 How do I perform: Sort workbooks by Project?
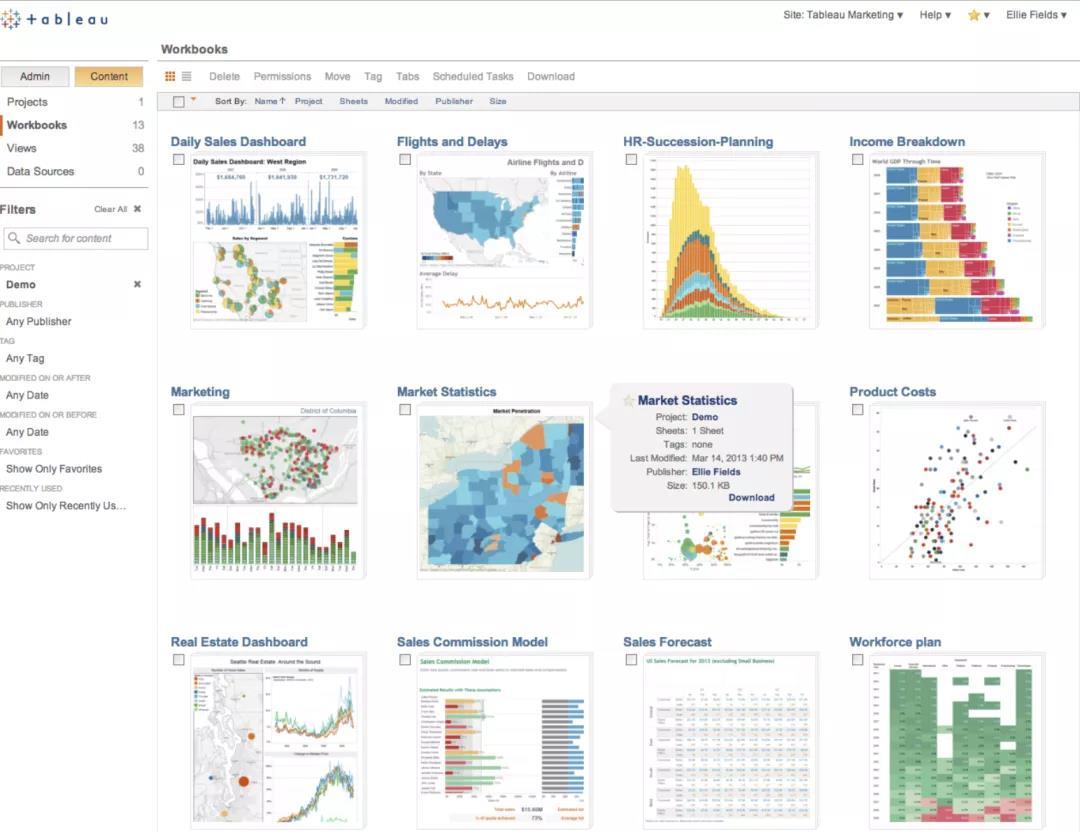pyautogui.click(x=309, y=101)
